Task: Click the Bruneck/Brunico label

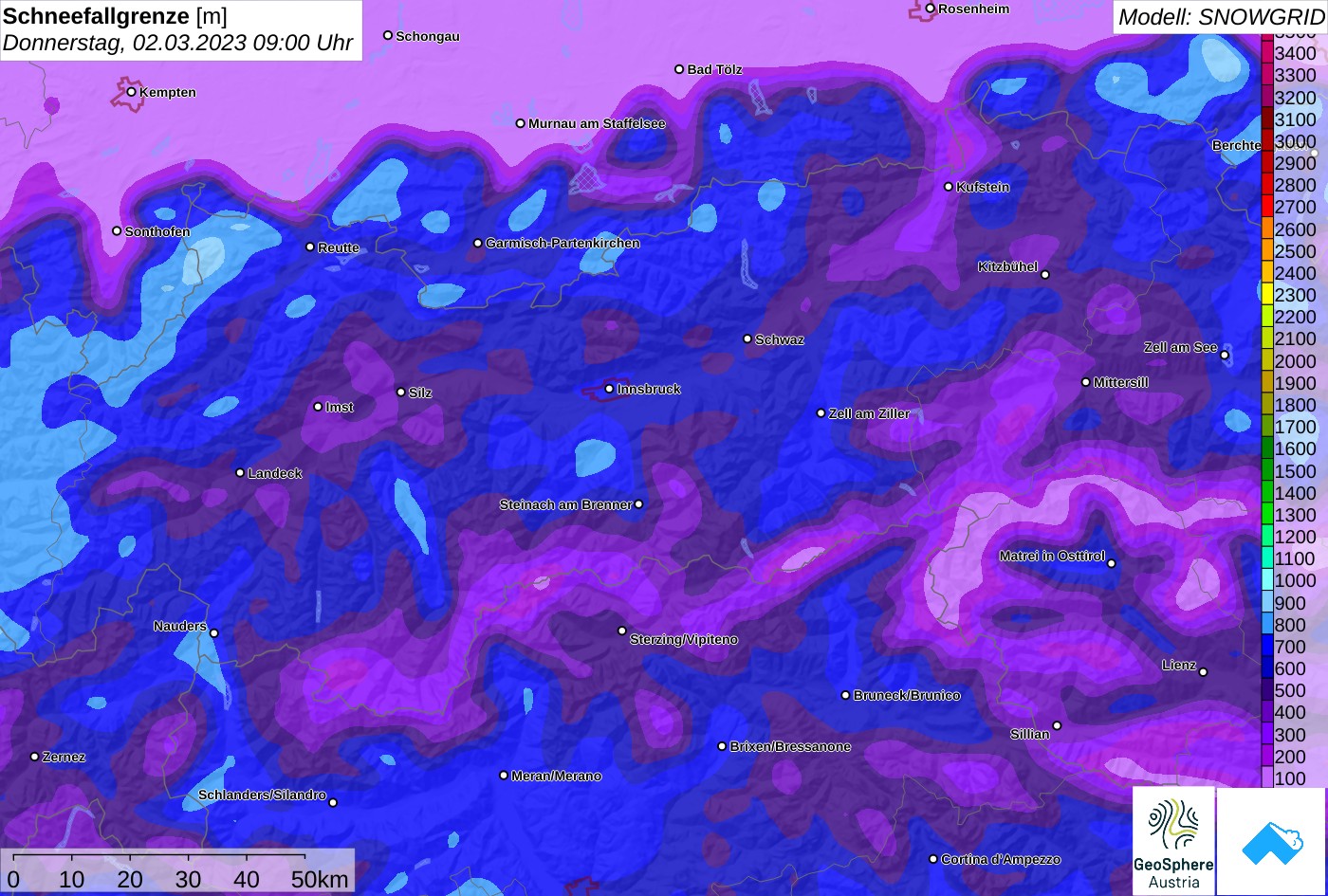Action: (907, 695)
